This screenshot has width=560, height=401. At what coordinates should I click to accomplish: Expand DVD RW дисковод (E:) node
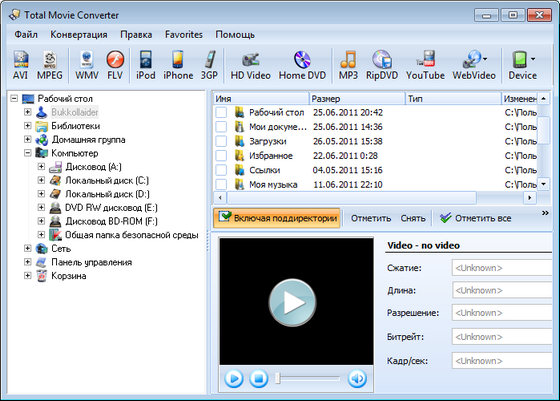(x=41, y=207)
